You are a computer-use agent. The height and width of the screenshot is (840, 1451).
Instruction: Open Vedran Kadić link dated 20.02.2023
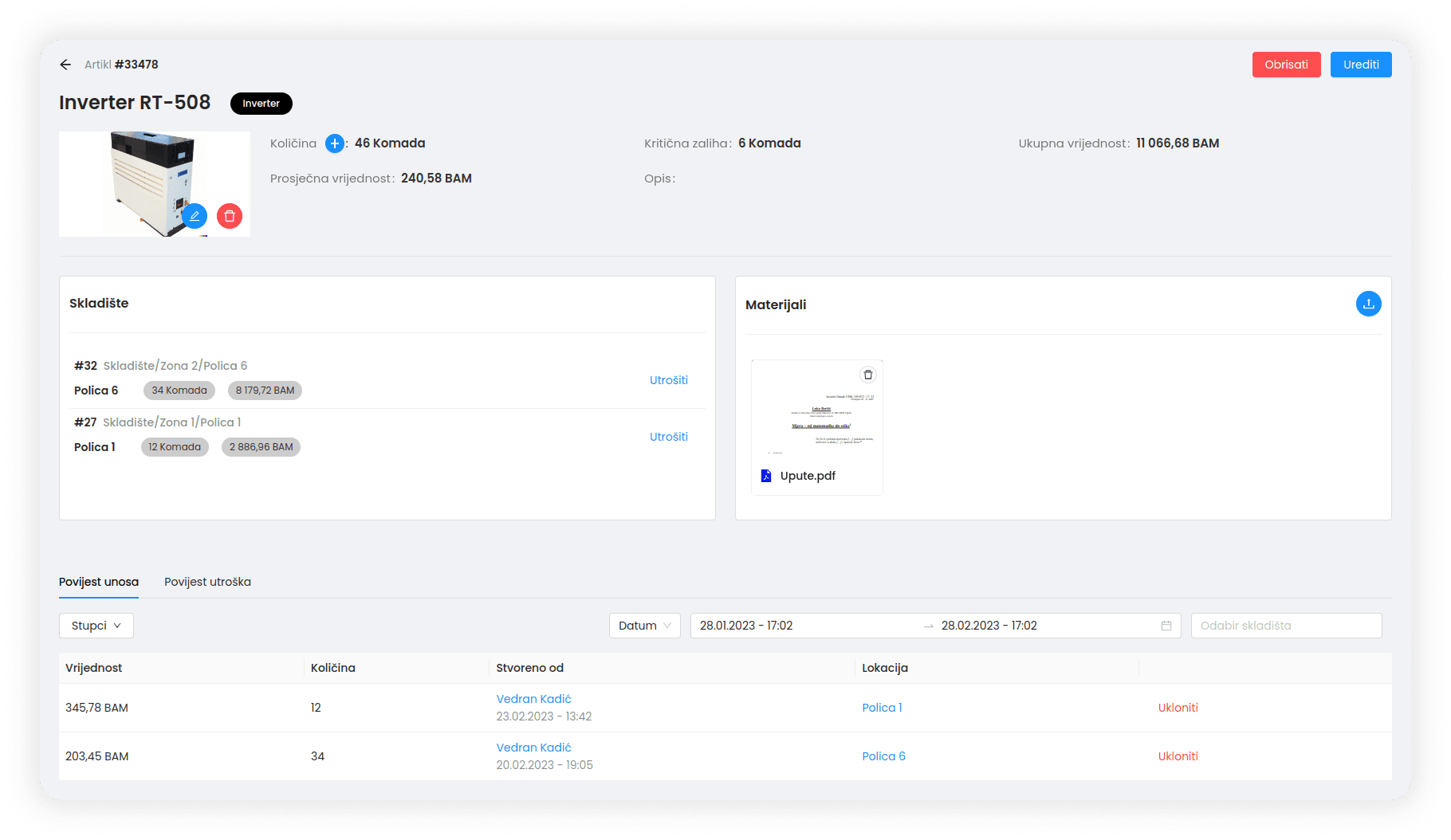[x=533, y=748]
